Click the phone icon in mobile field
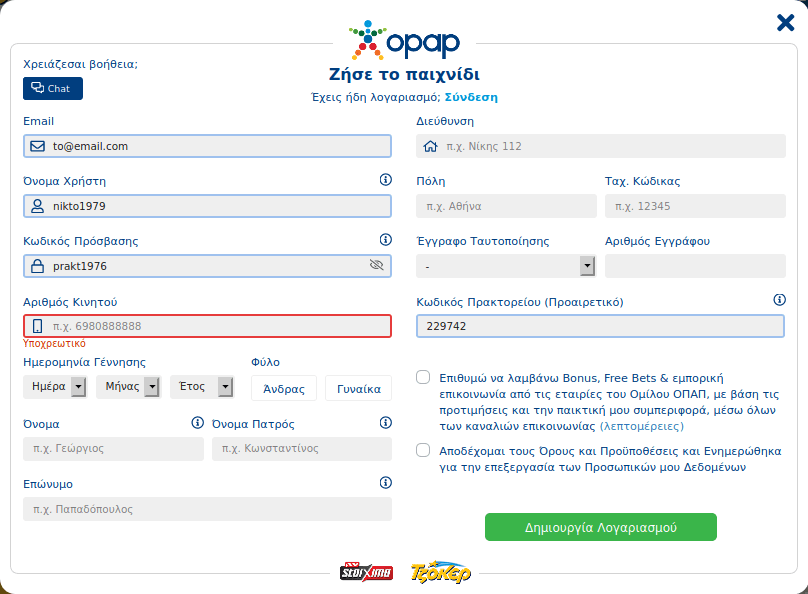808x594 pixels. pos(38,326)
